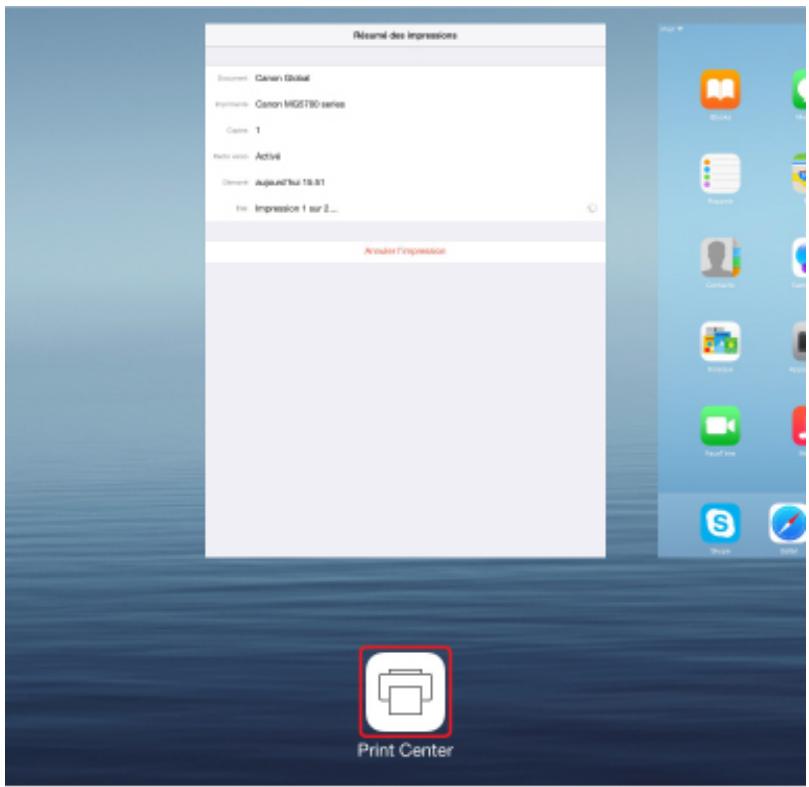Tap the iBooks app icon
Viewport: 809px width, 787px height.
720,89
